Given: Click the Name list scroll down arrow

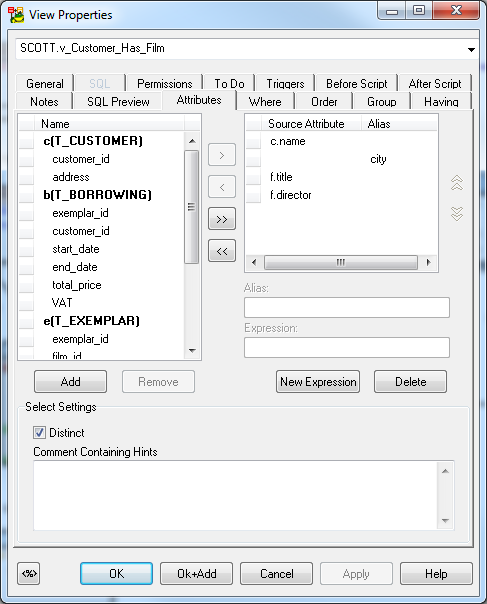Looking at the screenshot, I should [x=192, y=351].
